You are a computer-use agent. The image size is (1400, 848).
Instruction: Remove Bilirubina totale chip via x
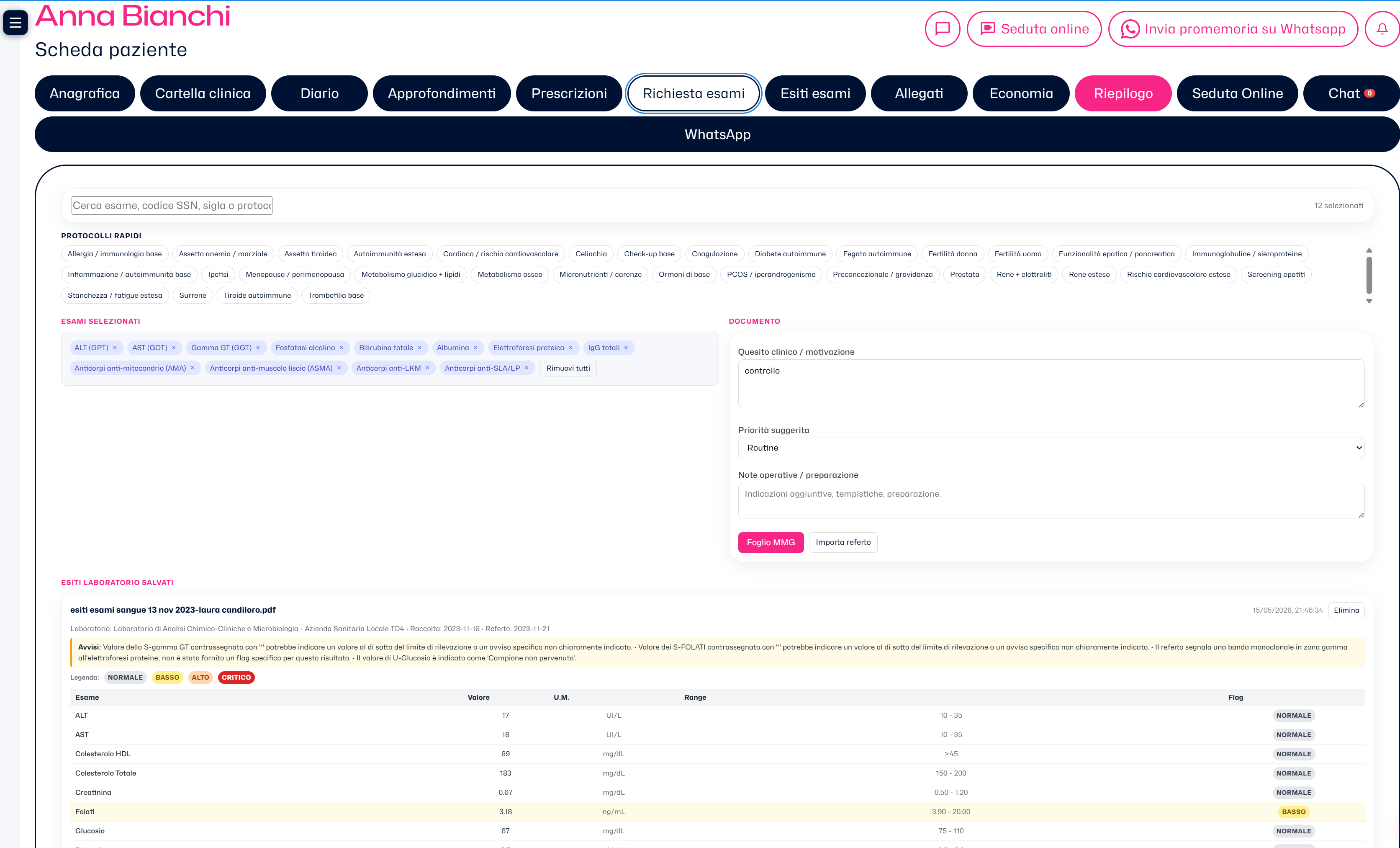coord(420,348)
